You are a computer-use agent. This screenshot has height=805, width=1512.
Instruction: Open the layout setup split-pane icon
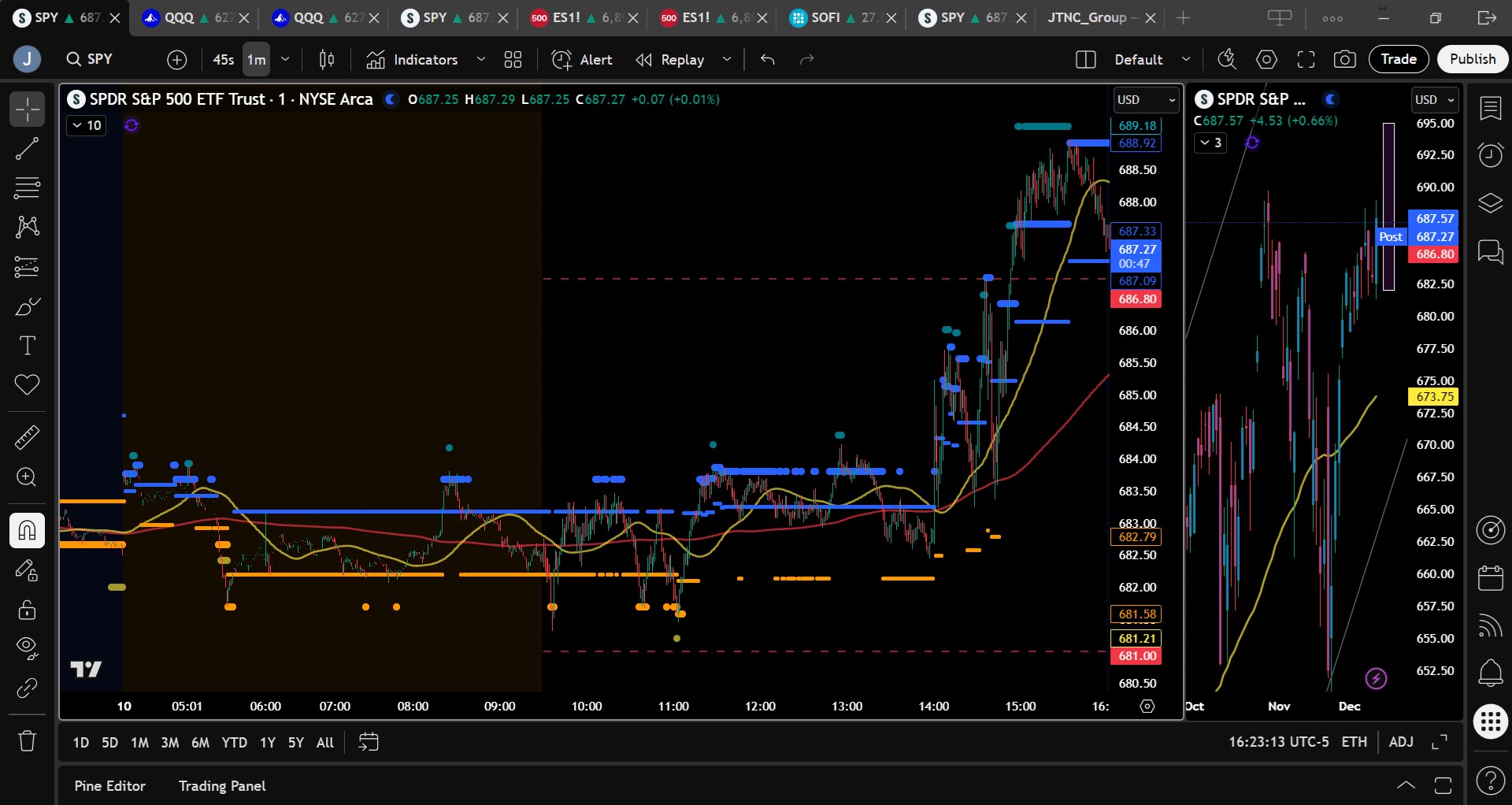1085,60
